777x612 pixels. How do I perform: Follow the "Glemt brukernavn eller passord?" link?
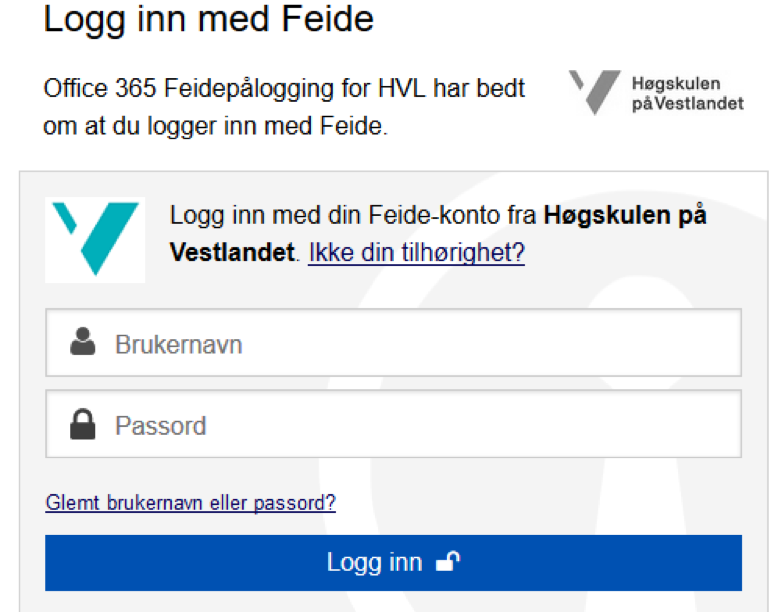pos(190,503)
